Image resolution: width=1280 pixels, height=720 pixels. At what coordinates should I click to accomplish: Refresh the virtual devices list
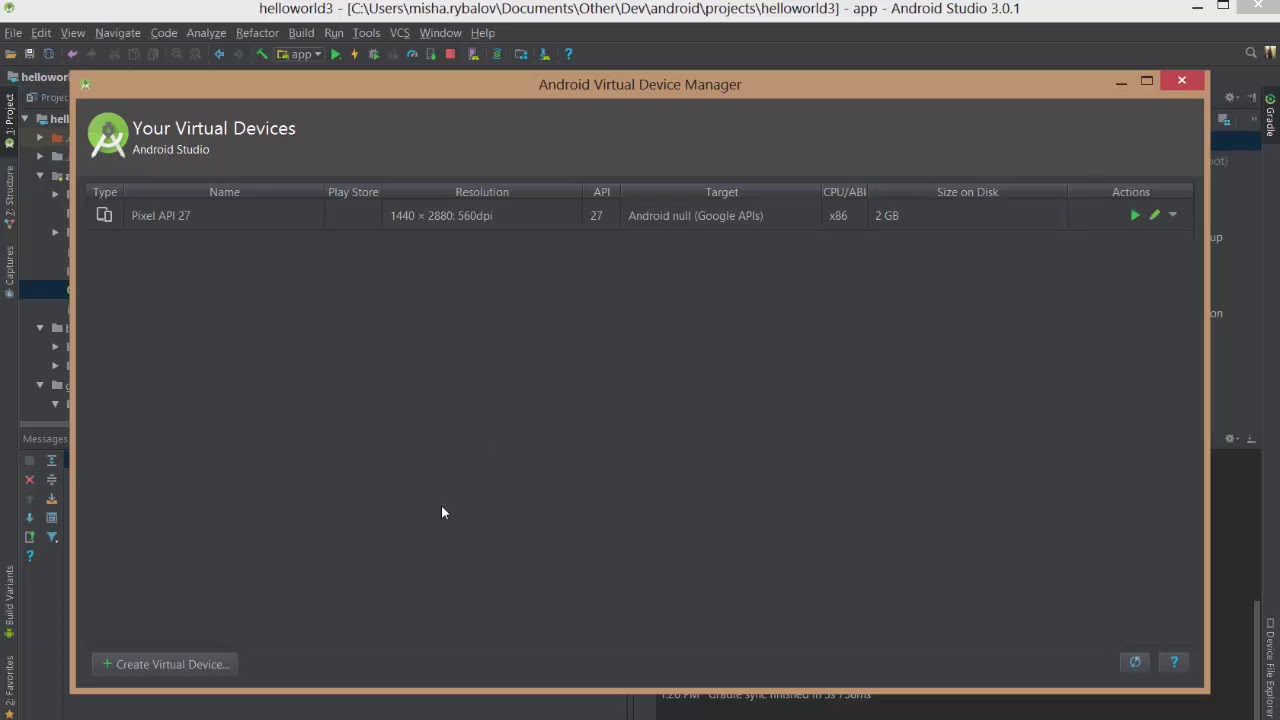point(1134,662)
